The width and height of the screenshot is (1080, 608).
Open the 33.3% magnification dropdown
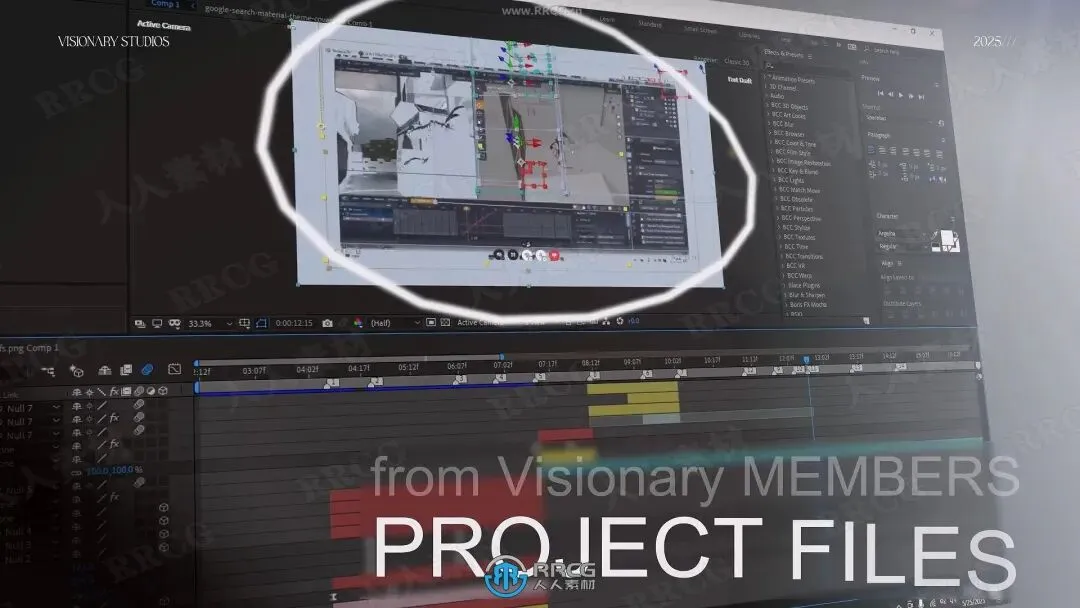coord(210,324)
